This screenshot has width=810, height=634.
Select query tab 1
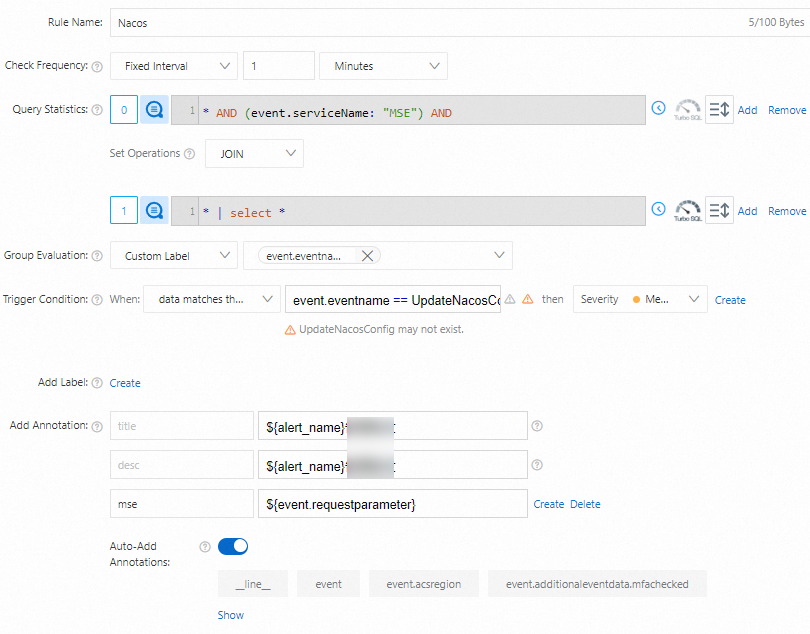click(124, 210)
